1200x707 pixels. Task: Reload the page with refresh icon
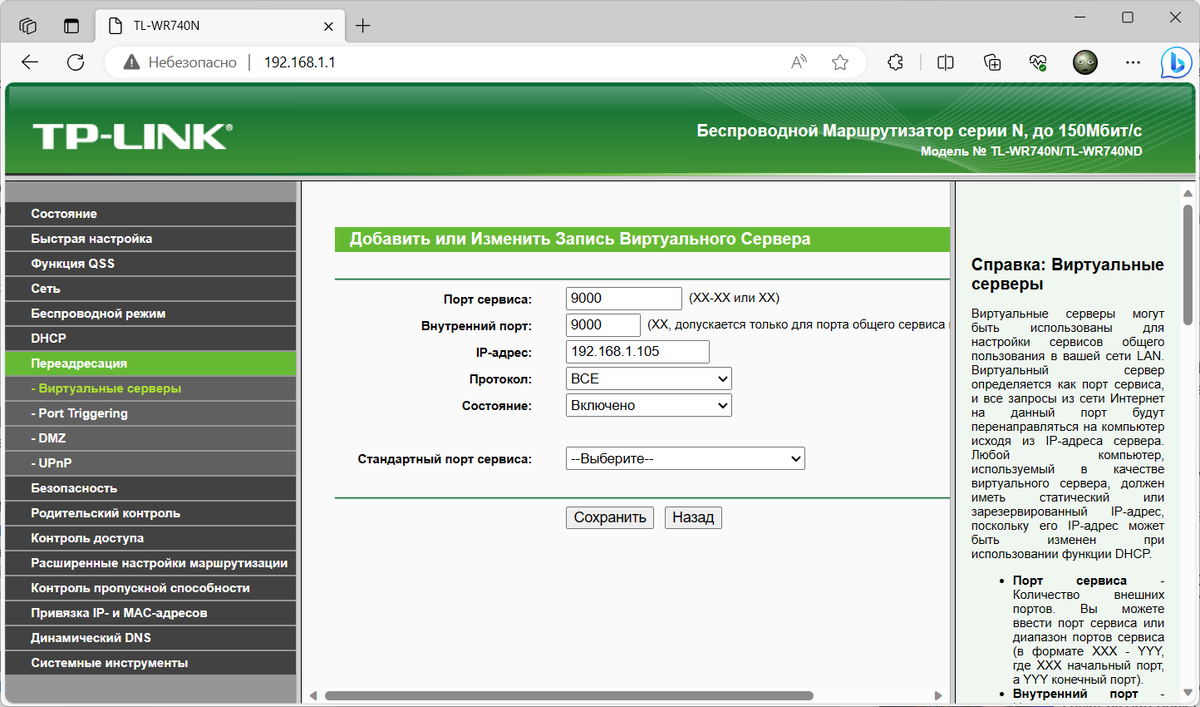click(x=76, y=62)
